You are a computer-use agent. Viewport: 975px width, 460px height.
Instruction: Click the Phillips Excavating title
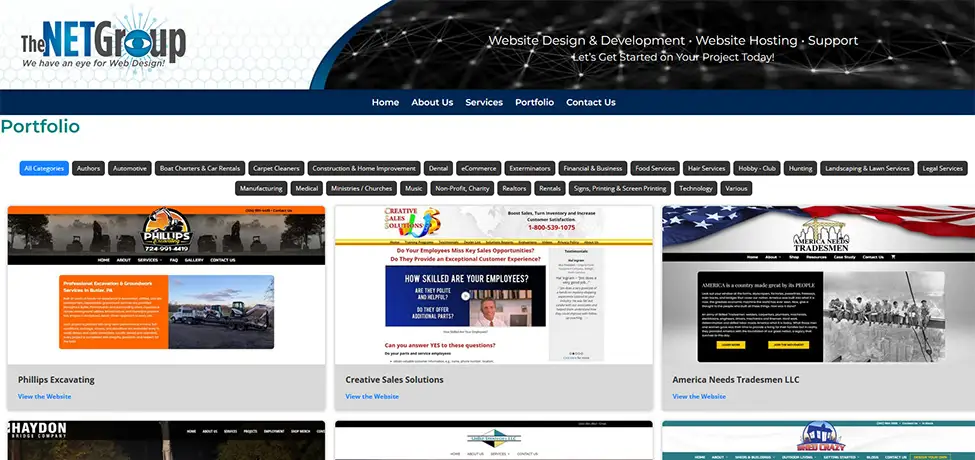56,380
